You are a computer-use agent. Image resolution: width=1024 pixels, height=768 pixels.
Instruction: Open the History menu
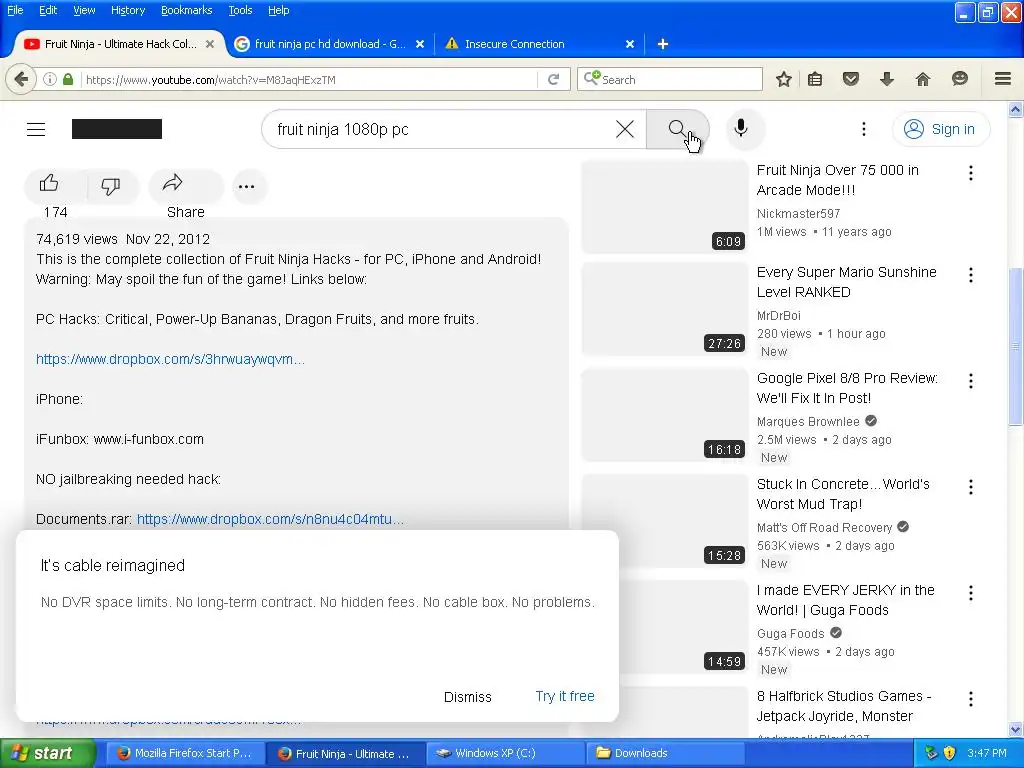[128, 10]
